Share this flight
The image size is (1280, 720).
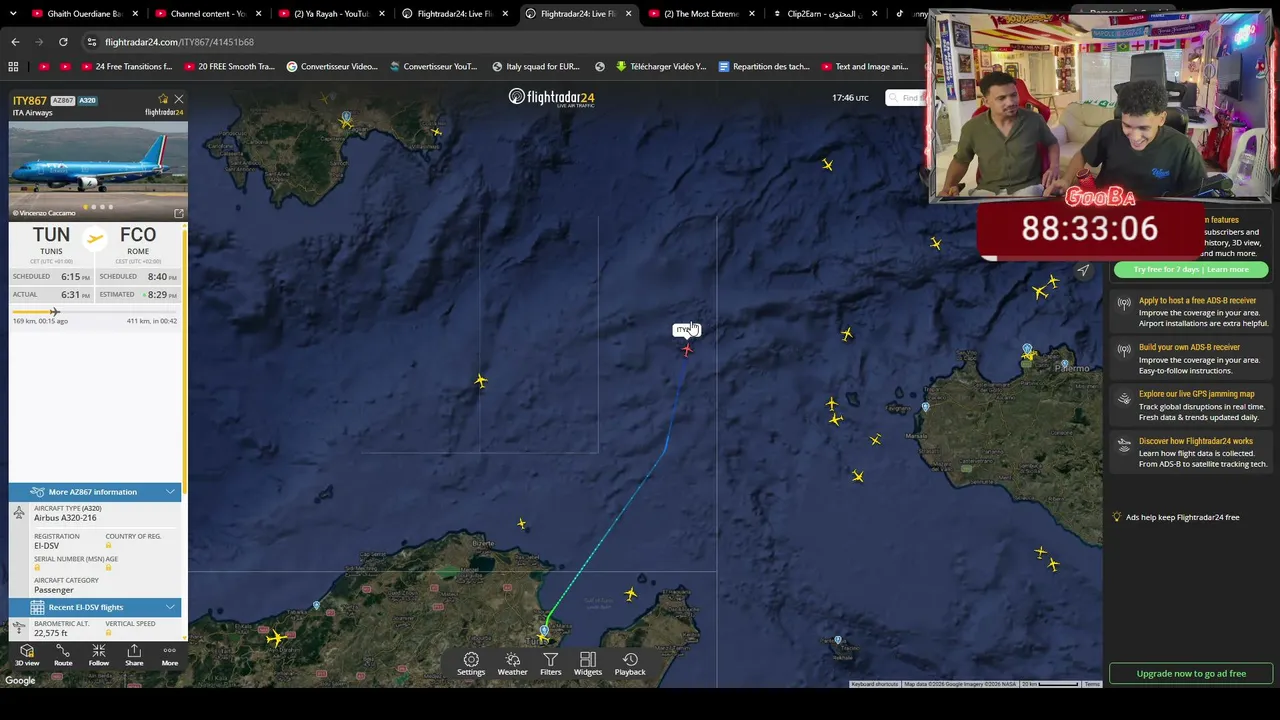(x=134, y=655)
